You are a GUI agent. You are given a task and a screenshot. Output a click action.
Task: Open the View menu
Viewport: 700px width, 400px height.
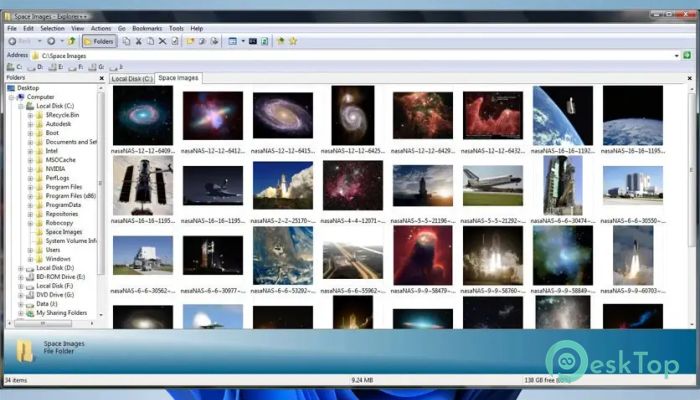tap(78, 28)
